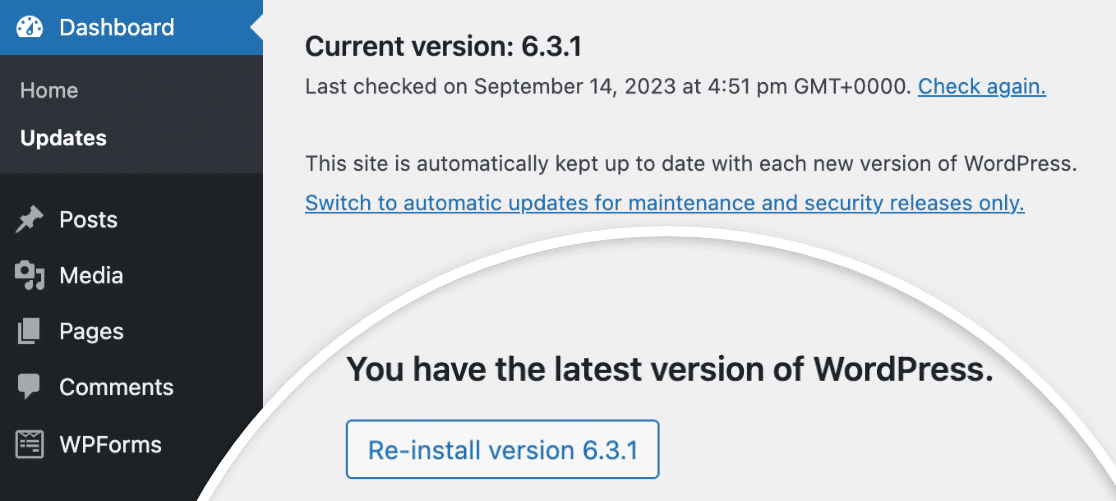This screenshot has width=1116, height=501.
Task: Click the WPForms form icon
Action: (30, 443)
